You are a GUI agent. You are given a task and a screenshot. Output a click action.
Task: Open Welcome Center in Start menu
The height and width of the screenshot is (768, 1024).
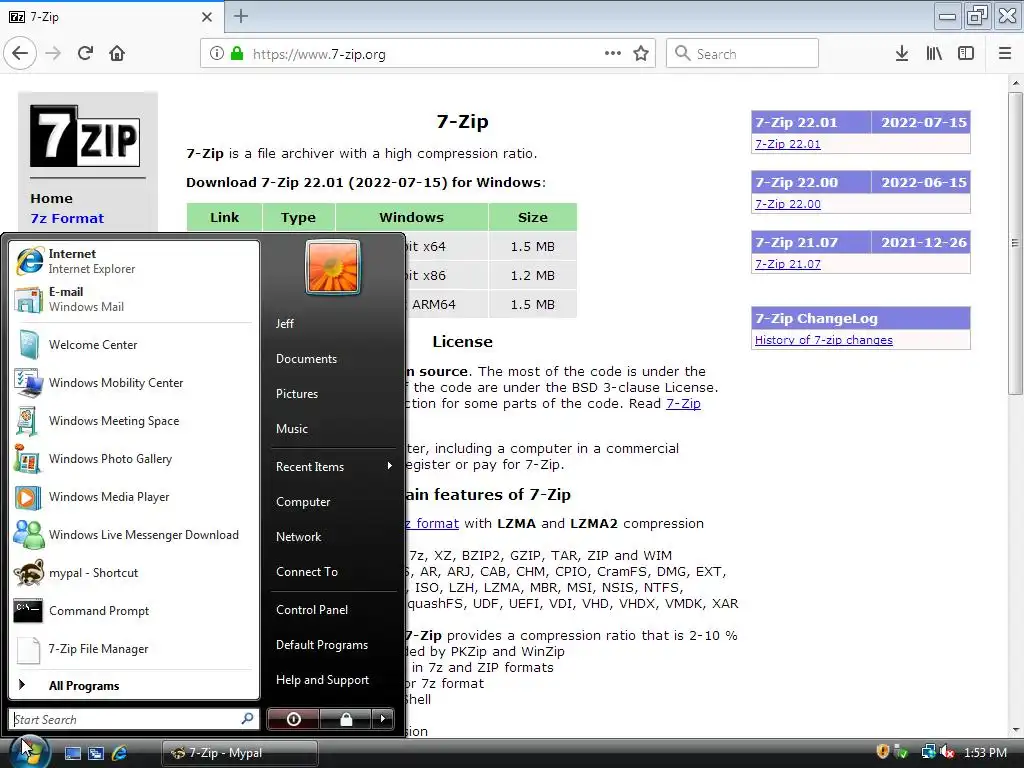(134, 345)
